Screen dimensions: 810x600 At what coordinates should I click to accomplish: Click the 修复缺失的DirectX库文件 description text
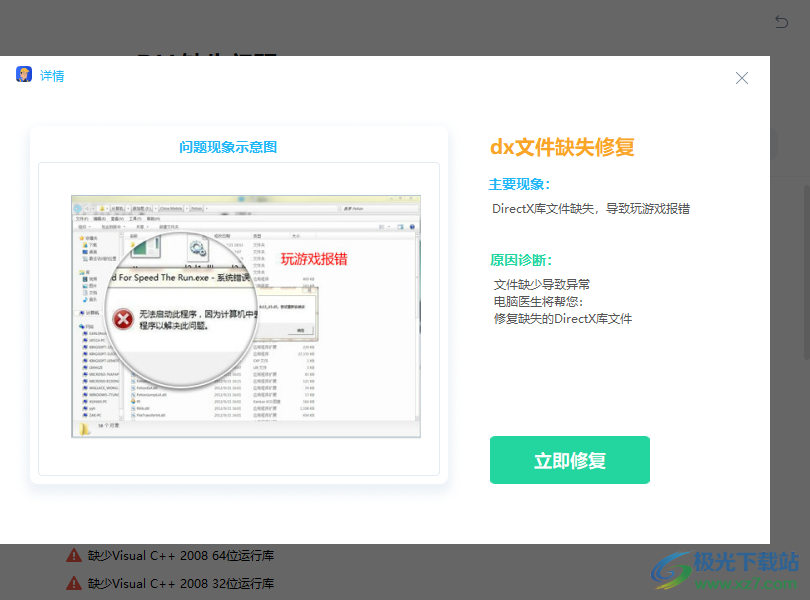tap(563, 318)
